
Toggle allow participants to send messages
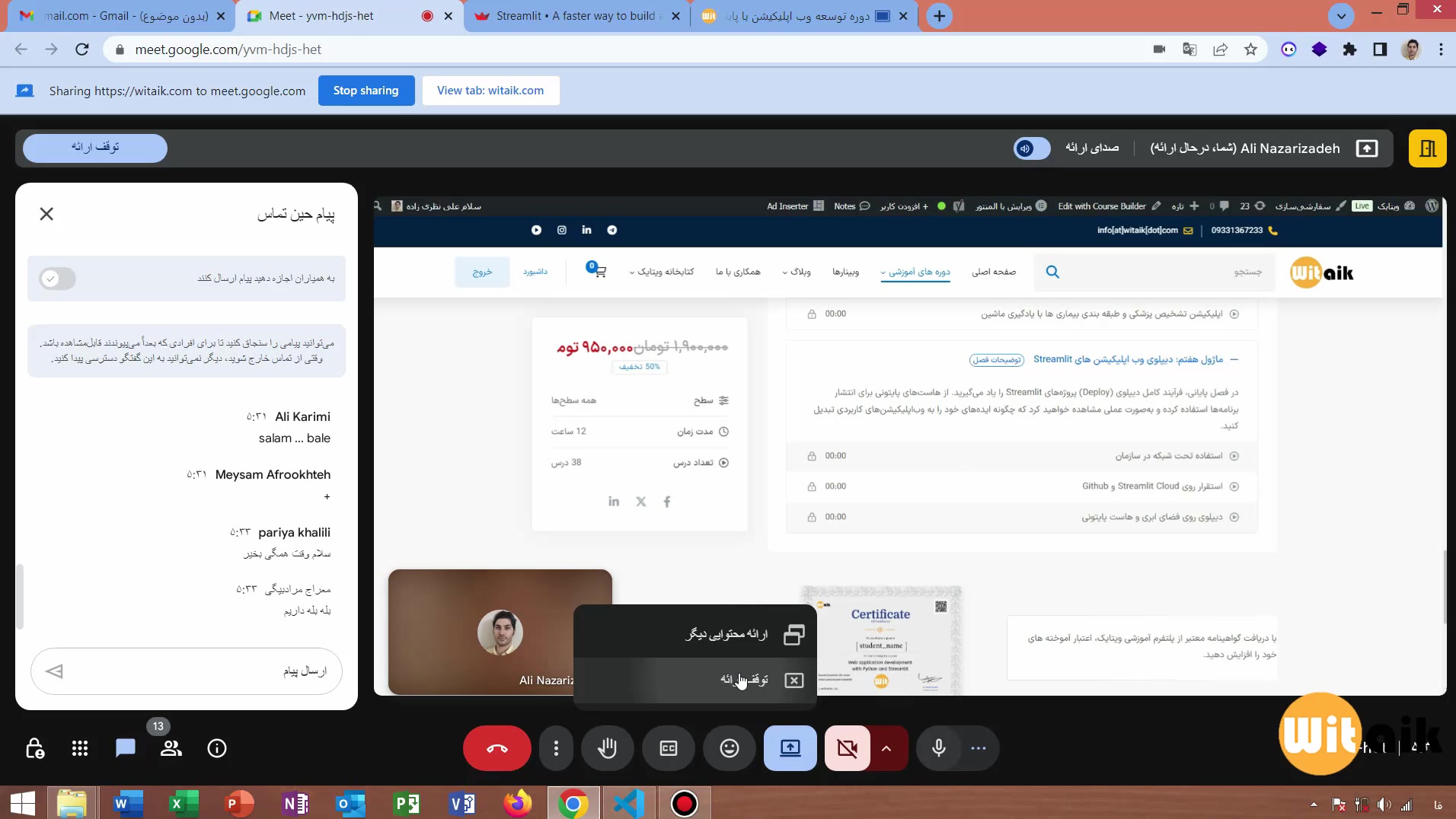click(x=58, y=279)
